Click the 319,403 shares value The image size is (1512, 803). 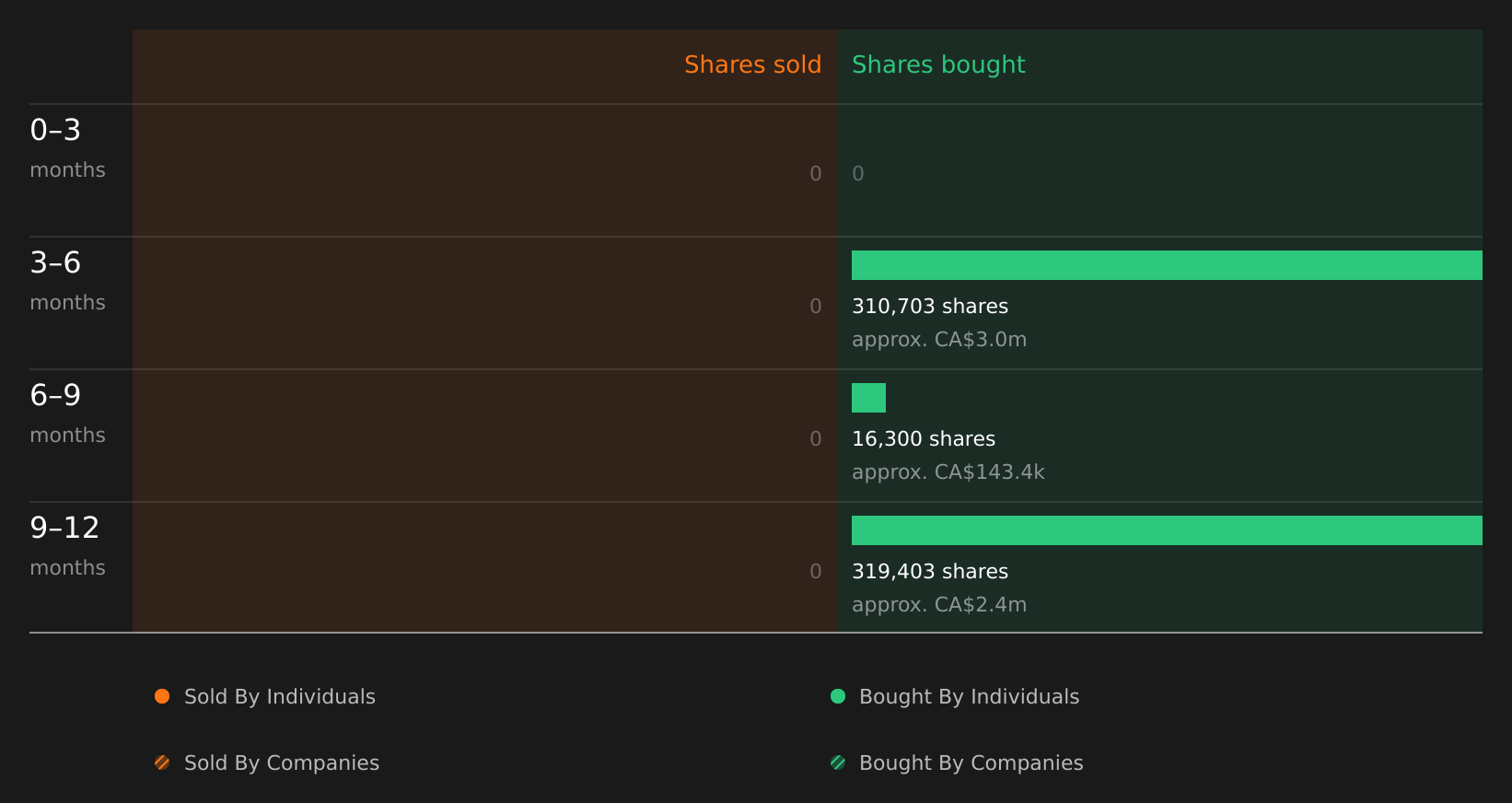[930, 572]
